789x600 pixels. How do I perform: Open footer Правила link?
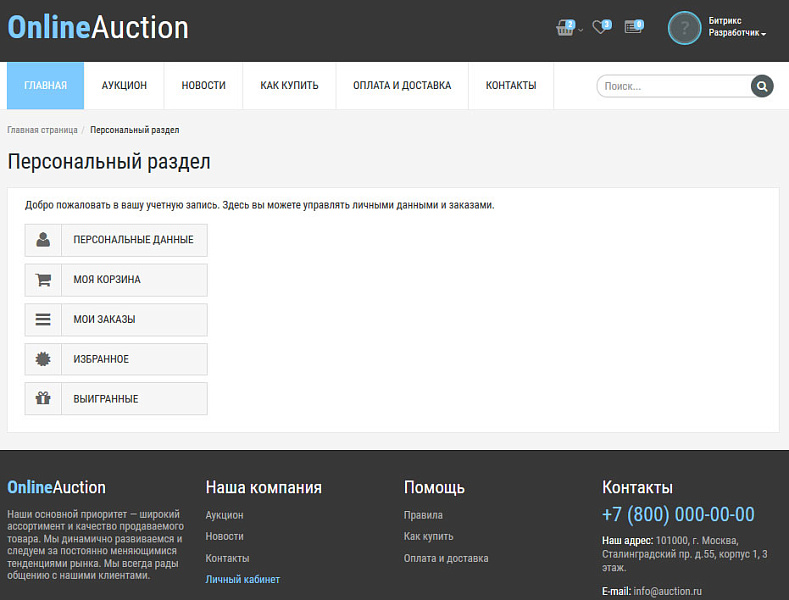click(x=423, y=515)
